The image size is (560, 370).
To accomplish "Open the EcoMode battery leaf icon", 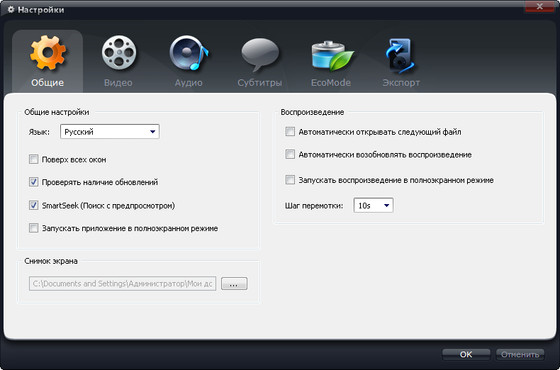I will point(332,55).
